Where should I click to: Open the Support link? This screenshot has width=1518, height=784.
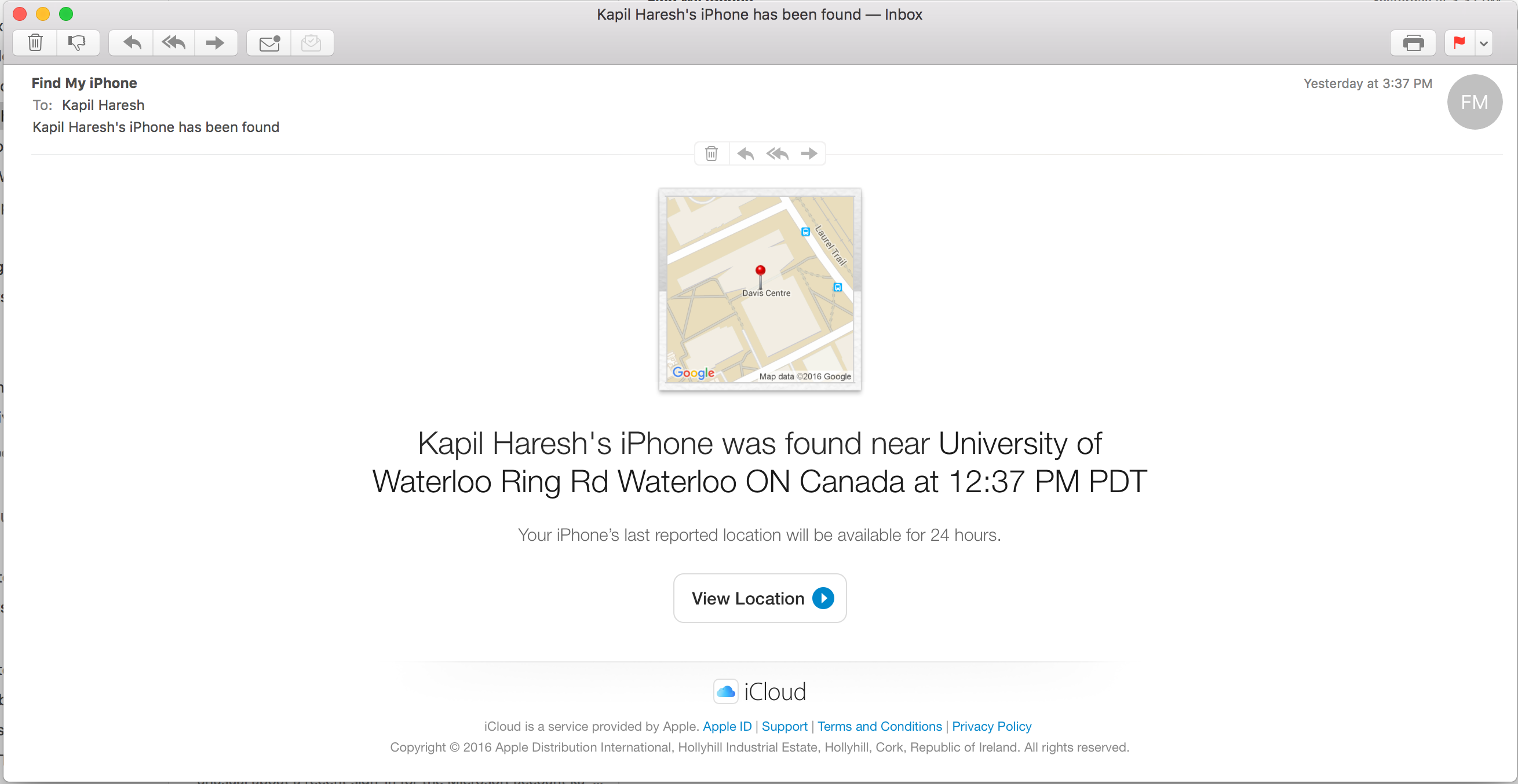point(784,726)
